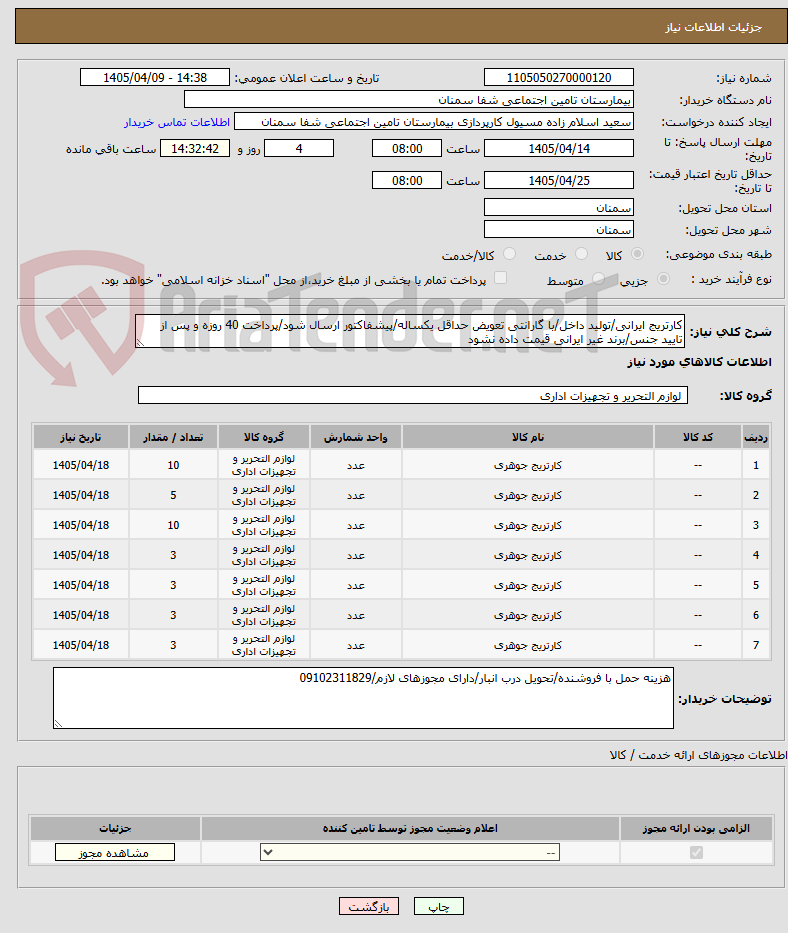
Task: Select the کالا/خدمت radio button
Action: 509,255
